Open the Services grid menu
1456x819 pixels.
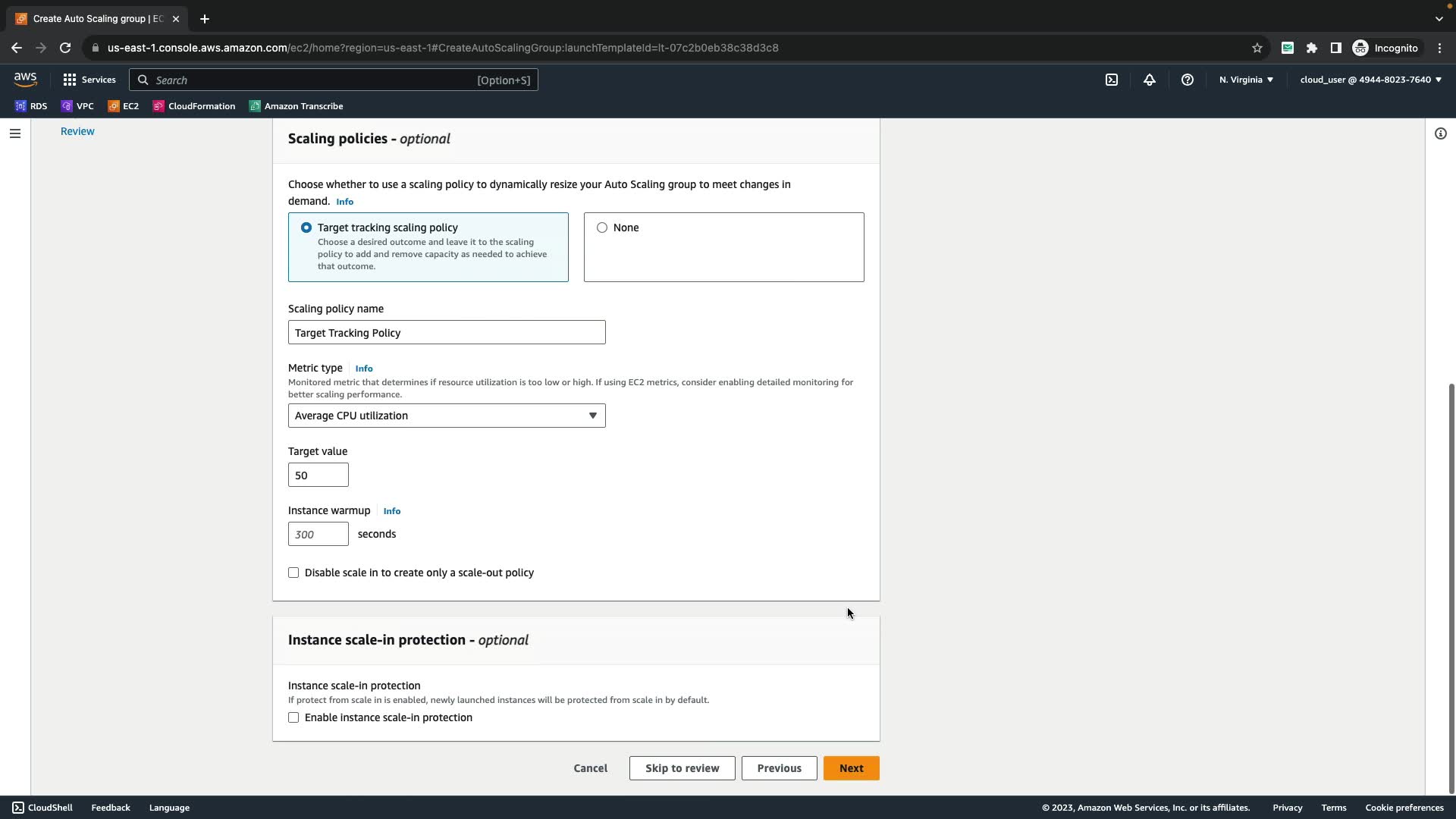point(89,80)
